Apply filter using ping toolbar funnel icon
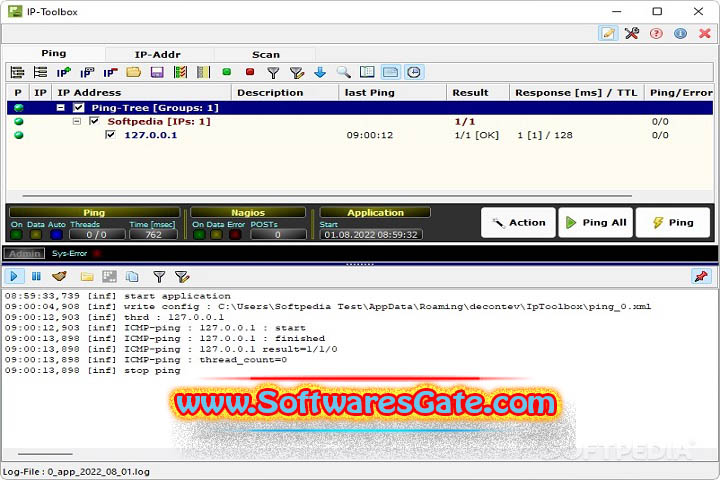 pos(273,72)
